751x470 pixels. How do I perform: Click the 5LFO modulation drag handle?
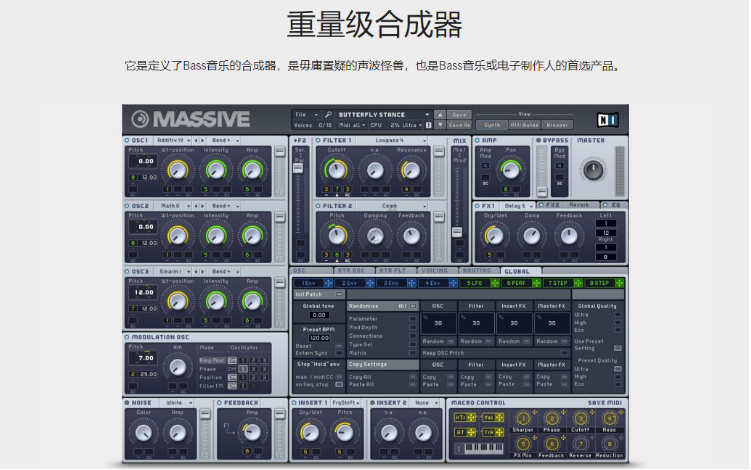494,283
